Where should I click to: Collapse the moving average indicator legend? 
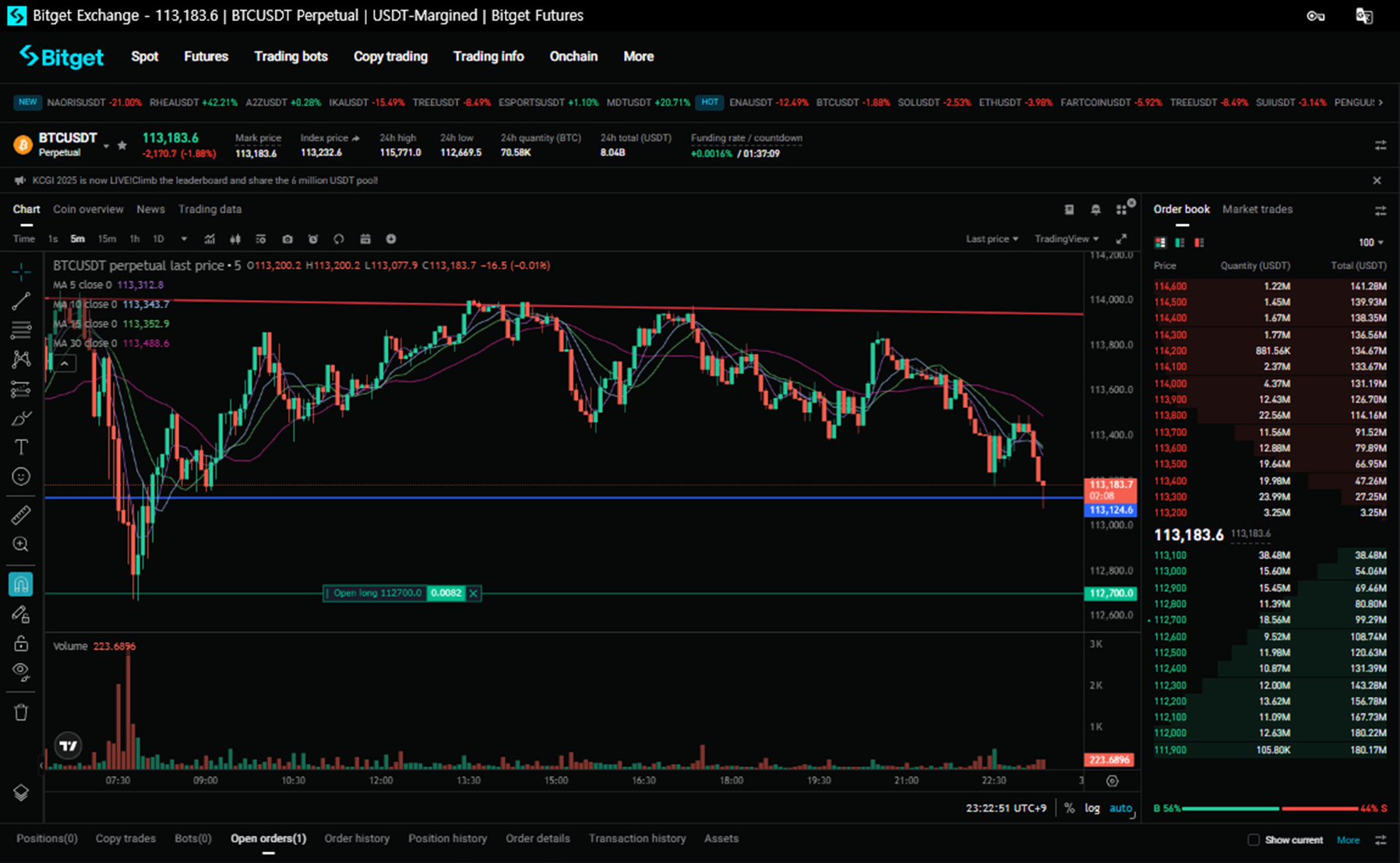[65, 363]
